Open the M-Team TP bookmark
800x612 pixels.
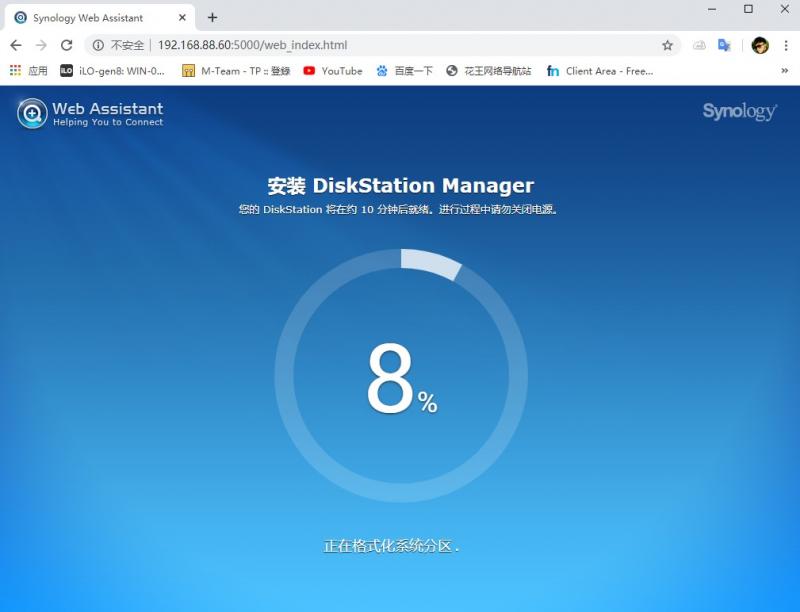(236, 71)
